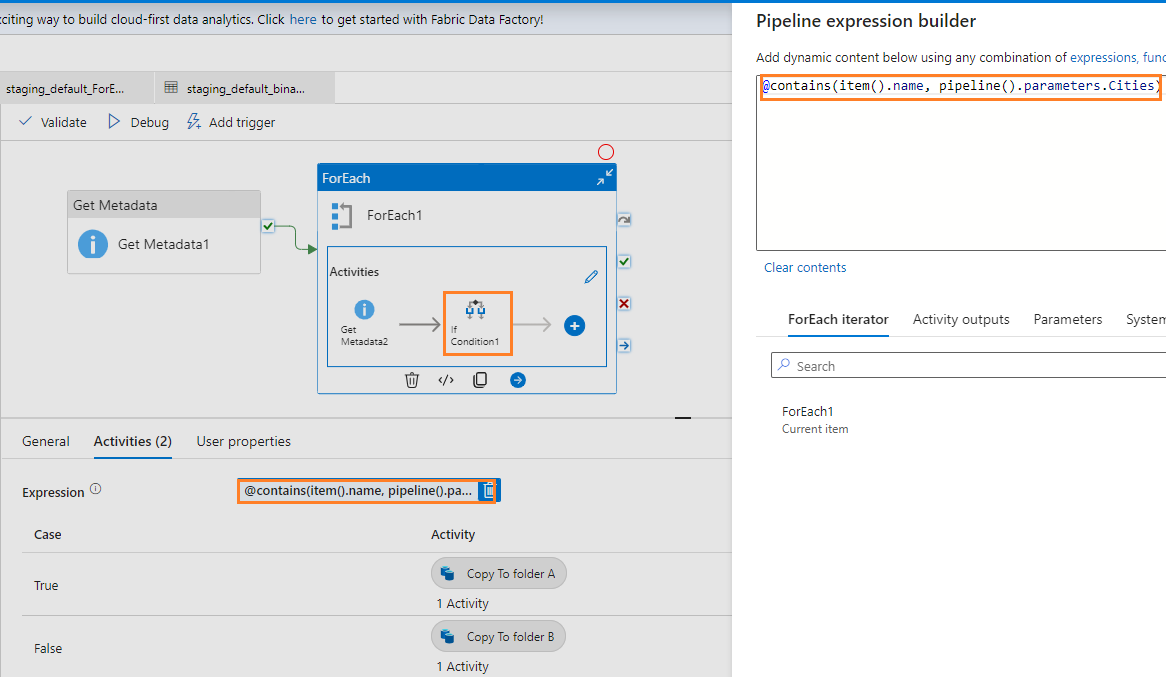This screenshot has height=677, width=1166.
Task: Click the properties panel resize handle
Action: (683, 418)
